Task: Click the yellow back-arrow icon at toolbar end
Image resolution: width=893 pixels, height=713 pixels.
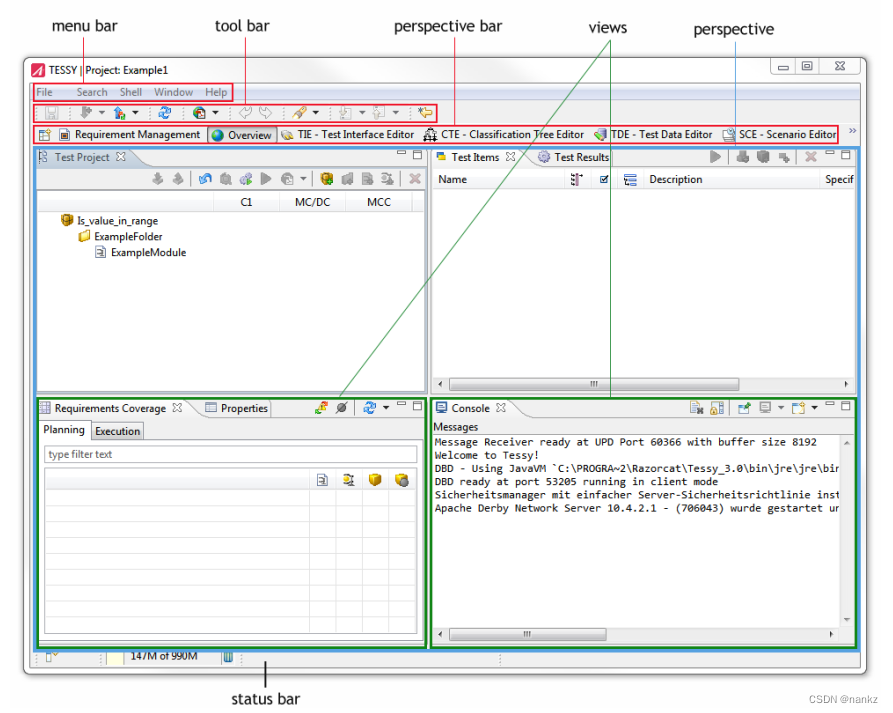Action: (425, 113)
